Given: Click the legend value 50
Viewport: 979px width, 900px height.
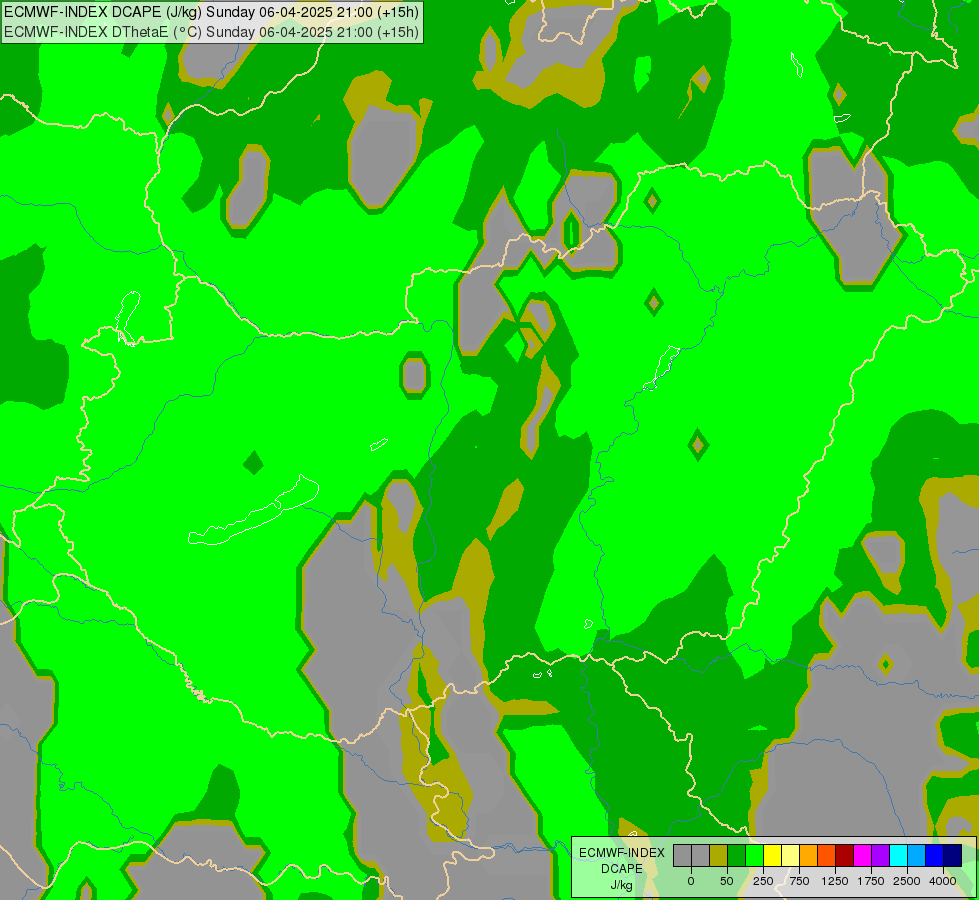Looking at the screenshot, I should (x=727, y=881).
